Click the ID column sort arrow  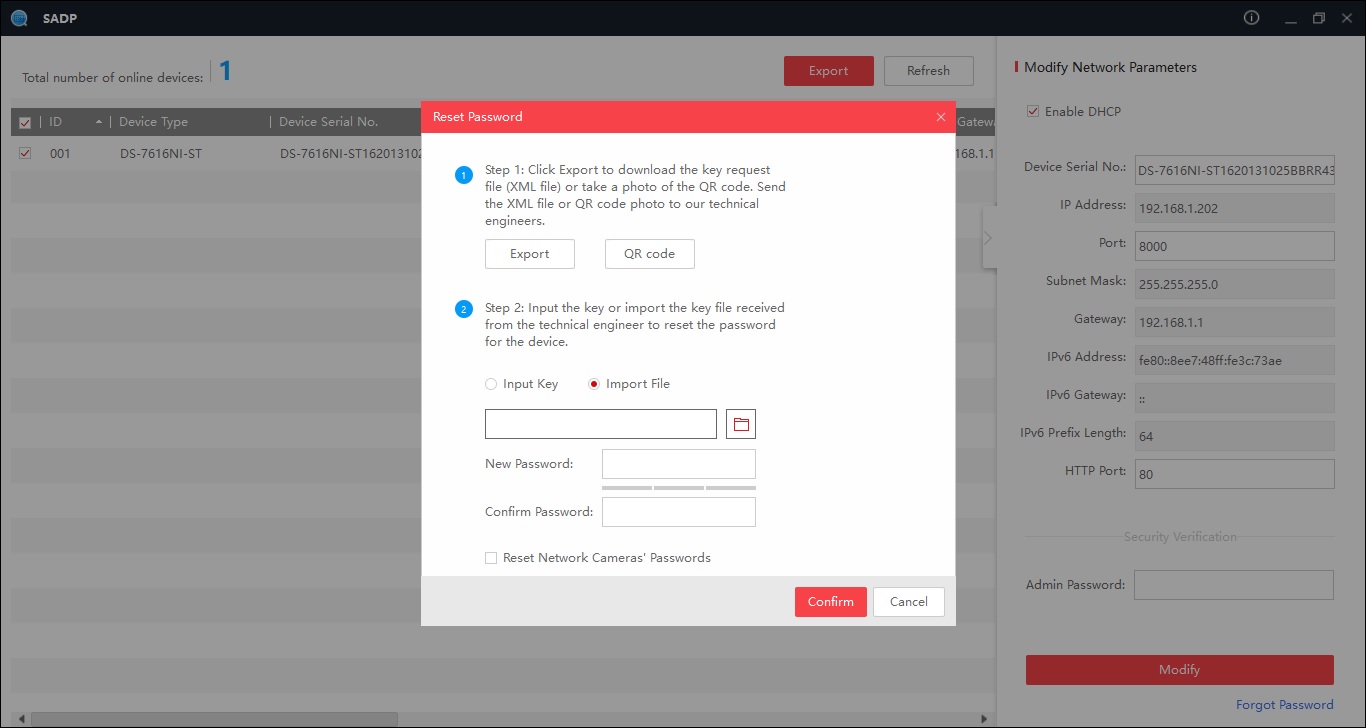(x=98, y=122)
